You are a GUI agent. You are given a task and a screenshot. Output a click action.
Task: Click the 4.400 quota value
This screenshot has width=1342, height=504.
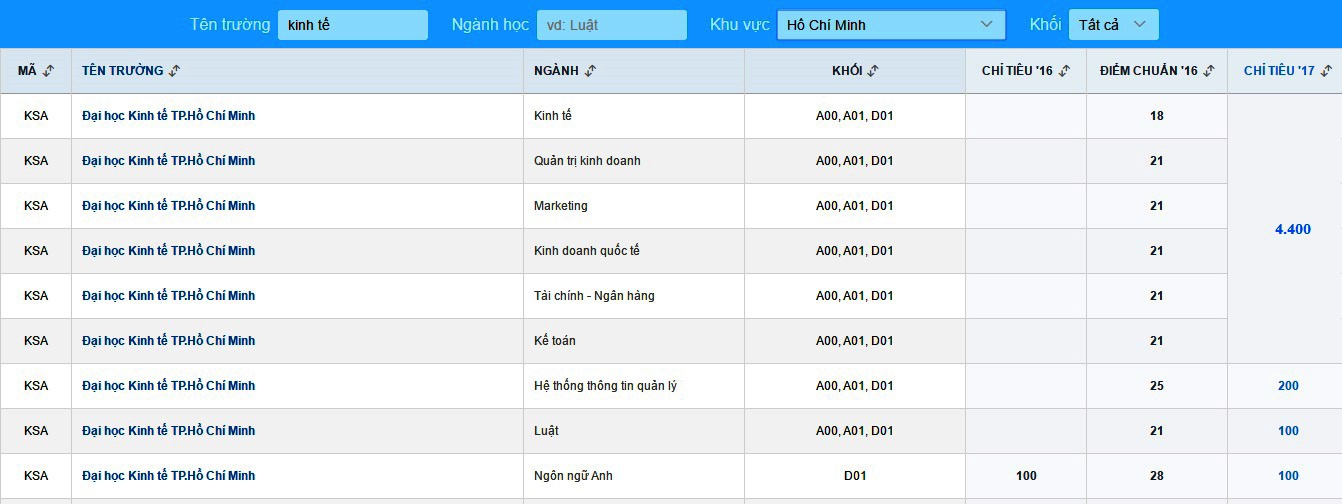point(1292,229)
